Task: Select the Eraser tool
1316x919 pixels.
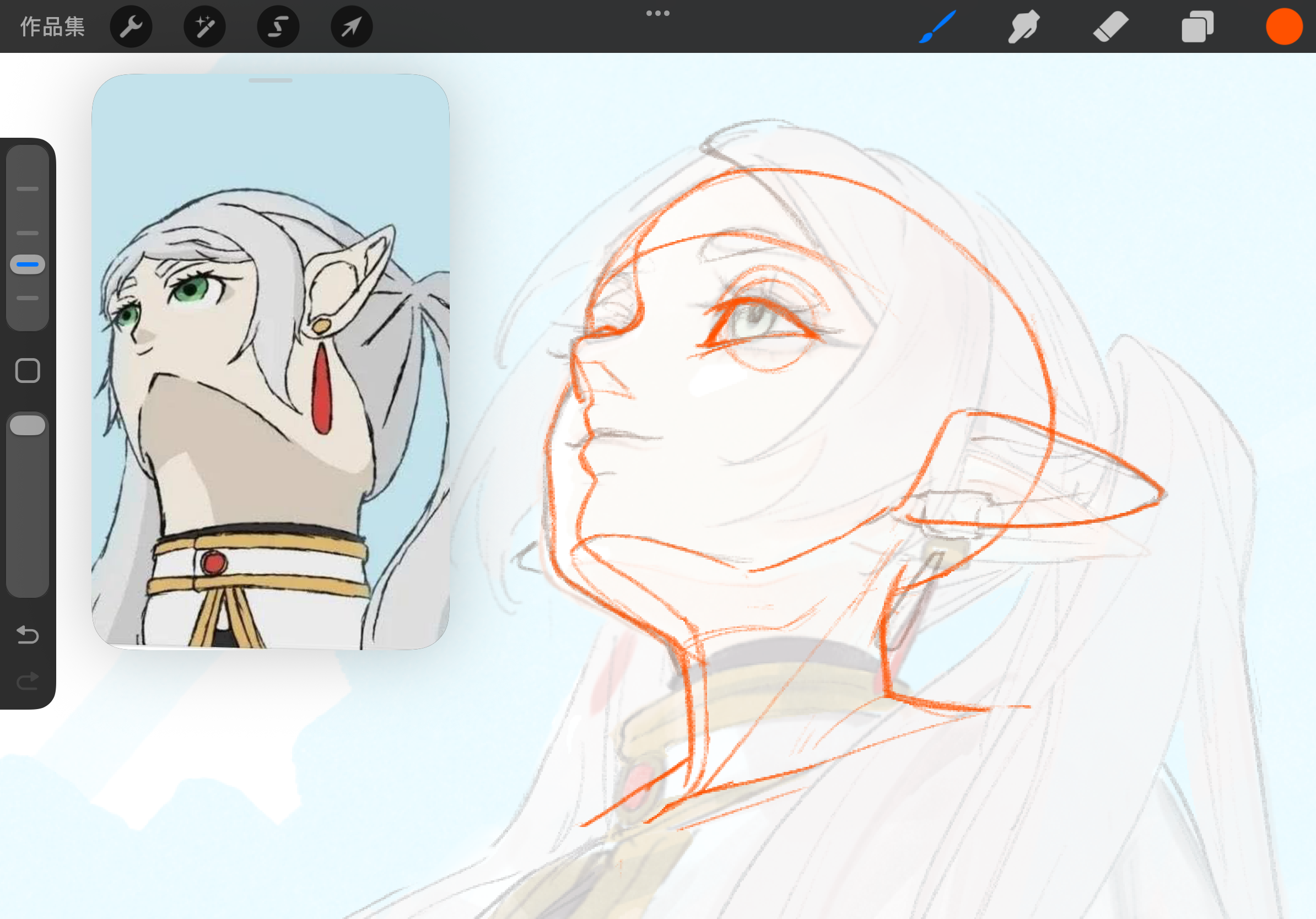Action: click(x=1110, y=27)
